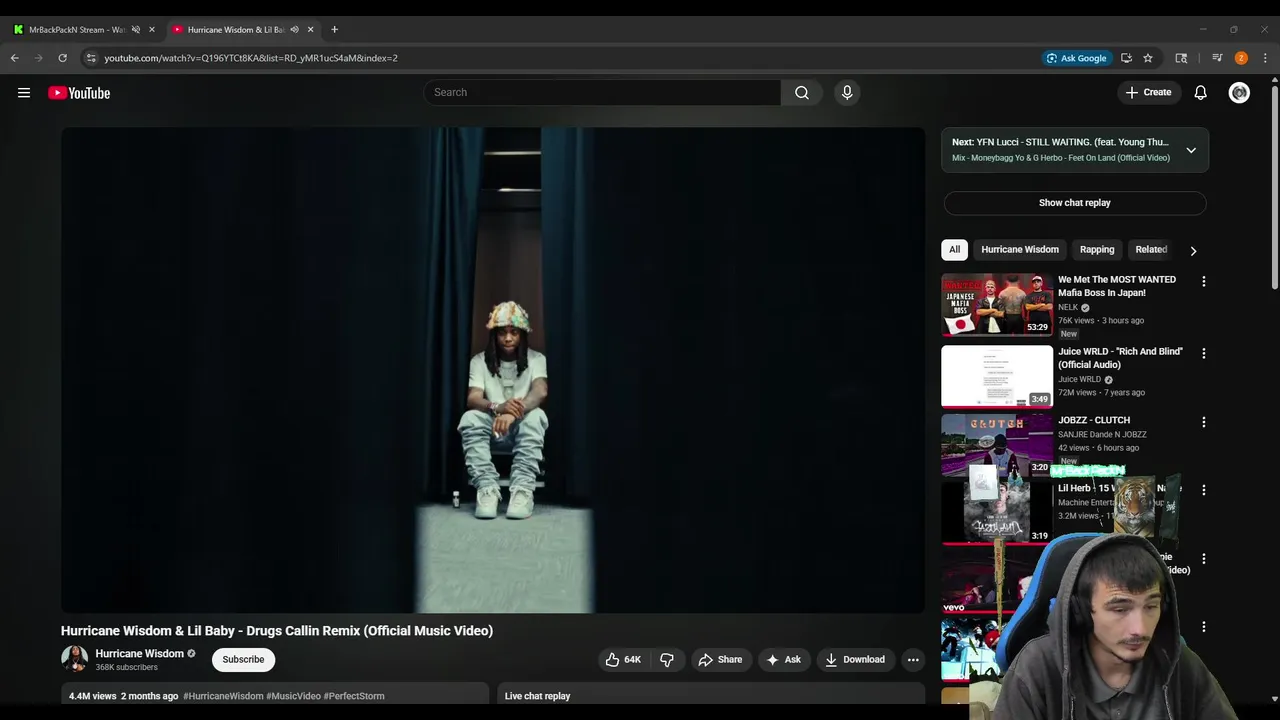Select the Related filter chip
The image size is (1280, 720).
tap(1151, 250)
